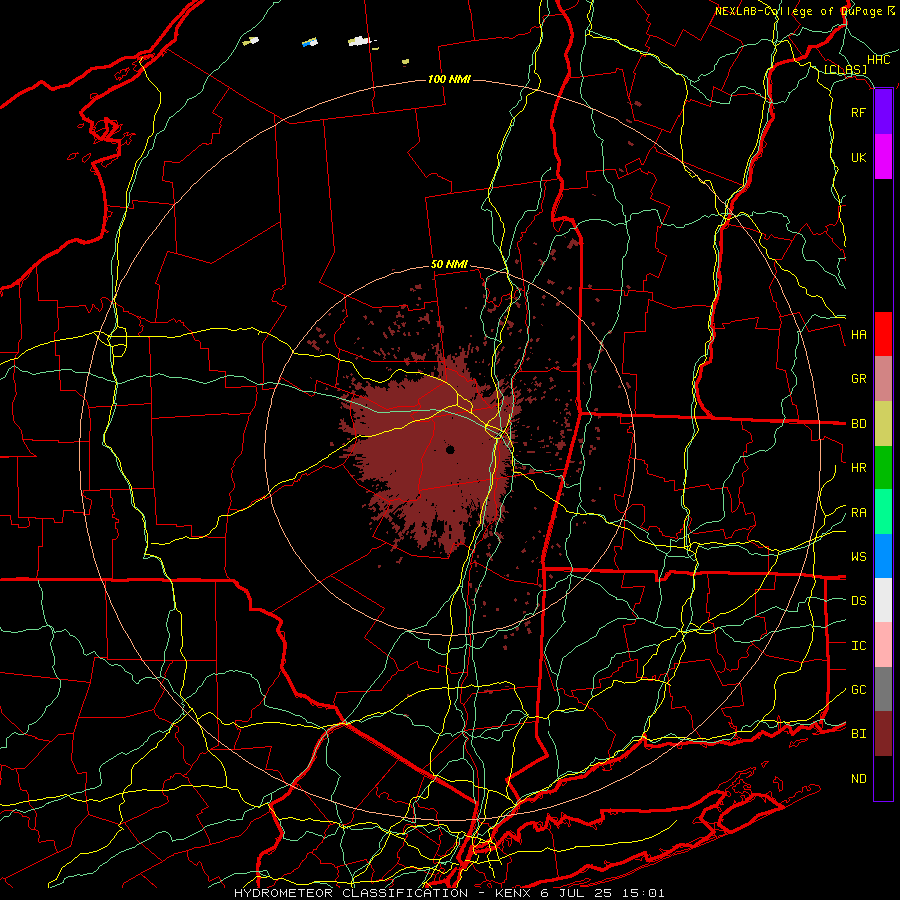Click the GC legend label
The width and height of the screenshot is (900, 900).
[x=858, y=690]
